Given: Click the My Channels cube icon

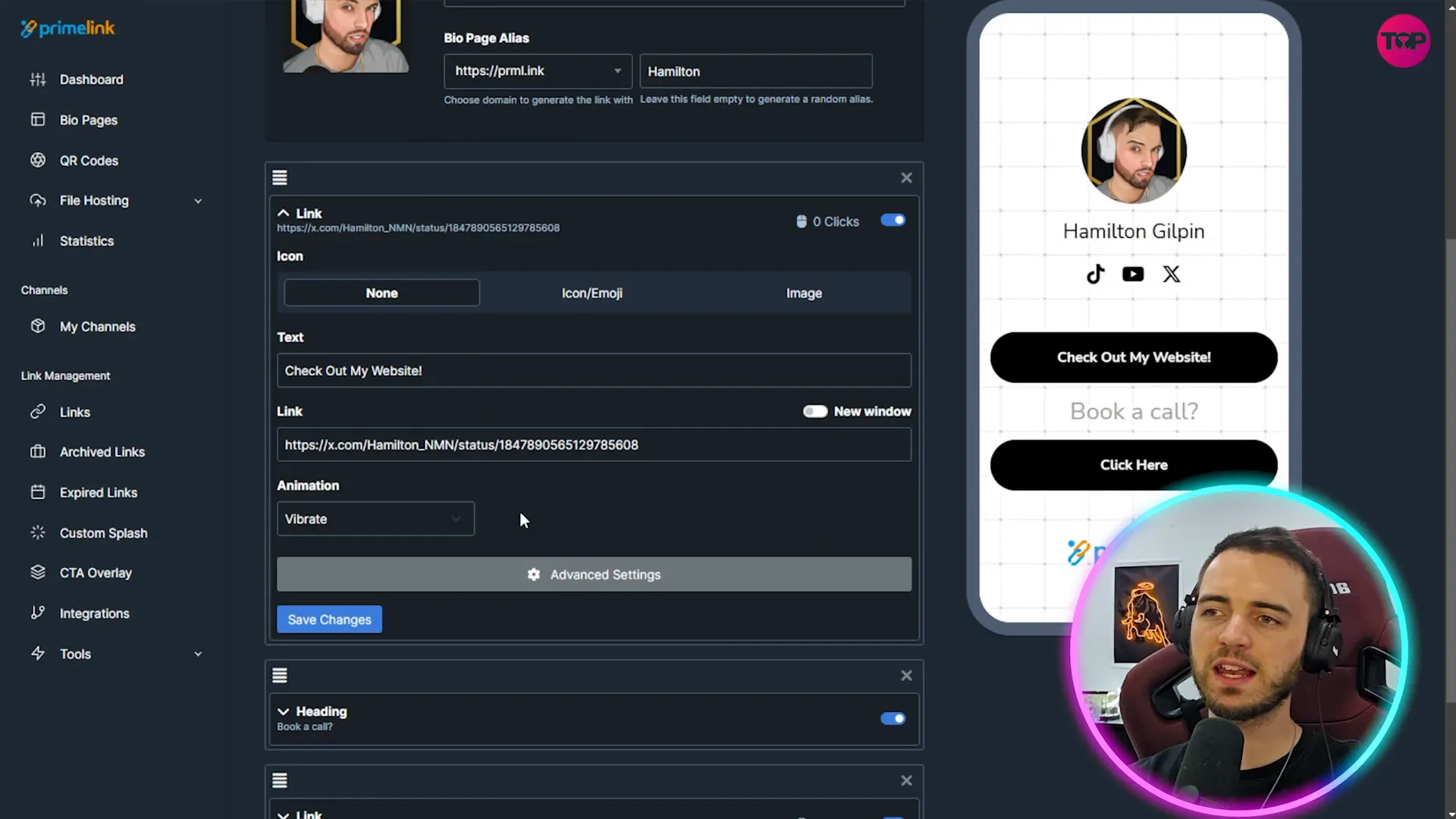Looking at the screenshot, I should [38, 326].
